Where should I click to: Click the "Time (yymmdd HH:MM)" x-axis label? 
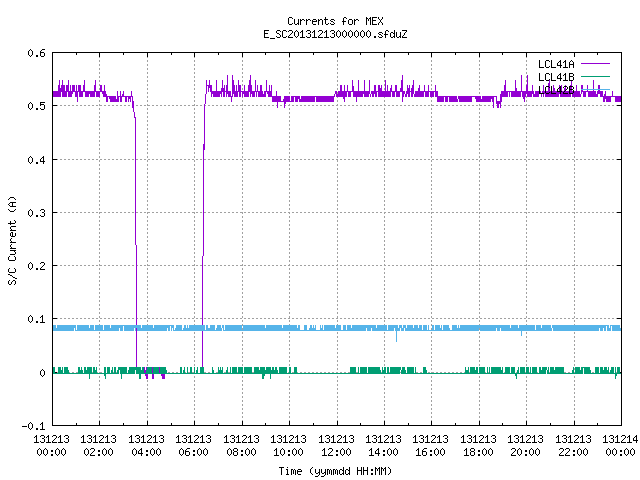(335, 471)
